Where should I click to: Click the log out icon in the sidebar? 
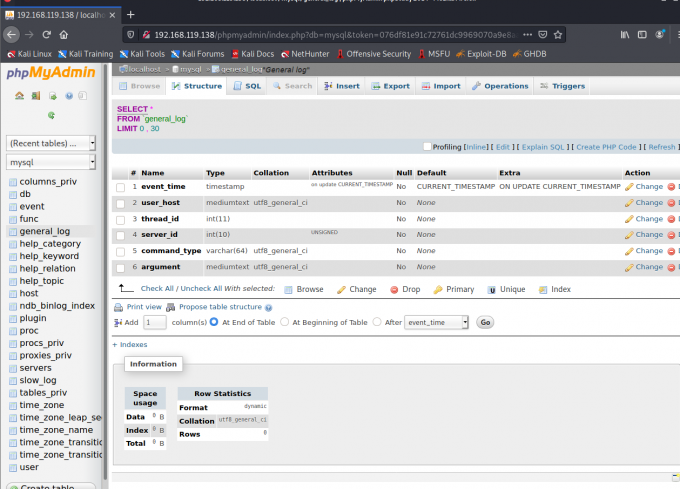coord(36,96)
